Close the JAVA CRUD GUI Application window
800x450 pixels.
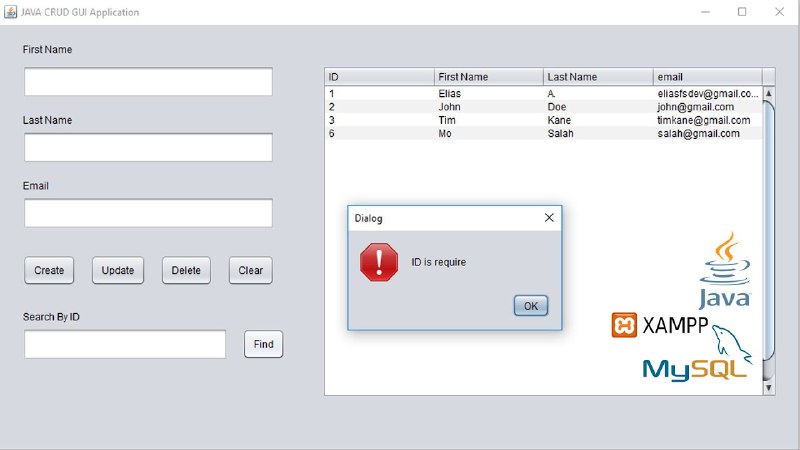(779, 12)
